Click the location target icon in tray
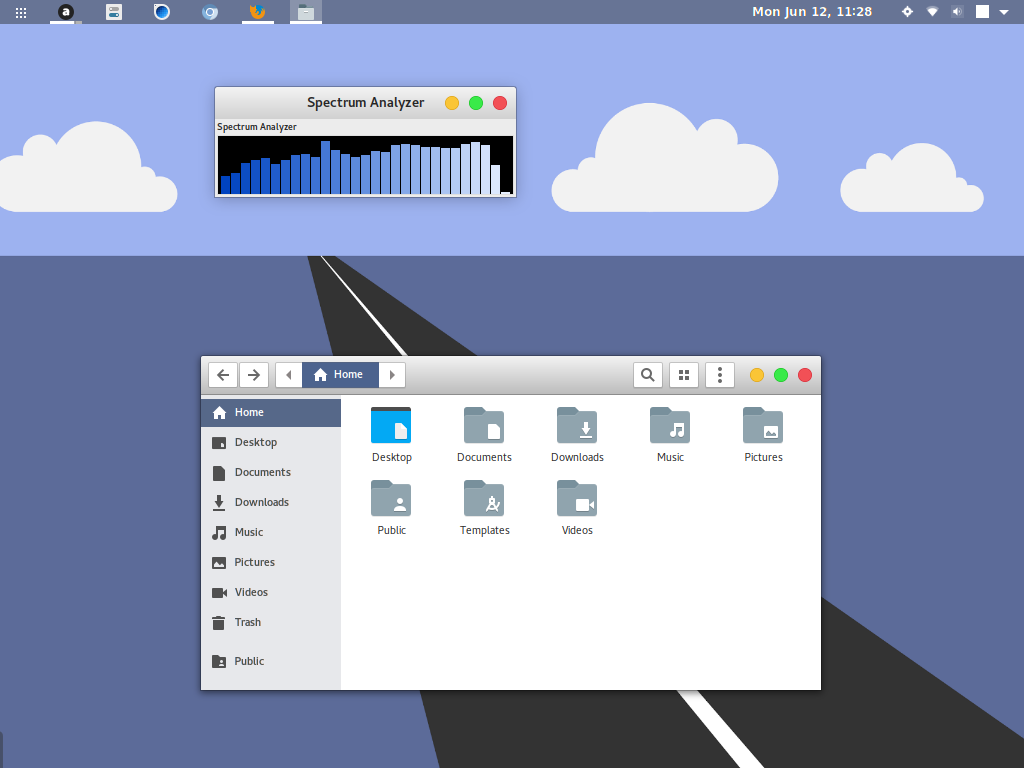The height and width of the screenshot is (768, 1024). [x=907, y=12]
